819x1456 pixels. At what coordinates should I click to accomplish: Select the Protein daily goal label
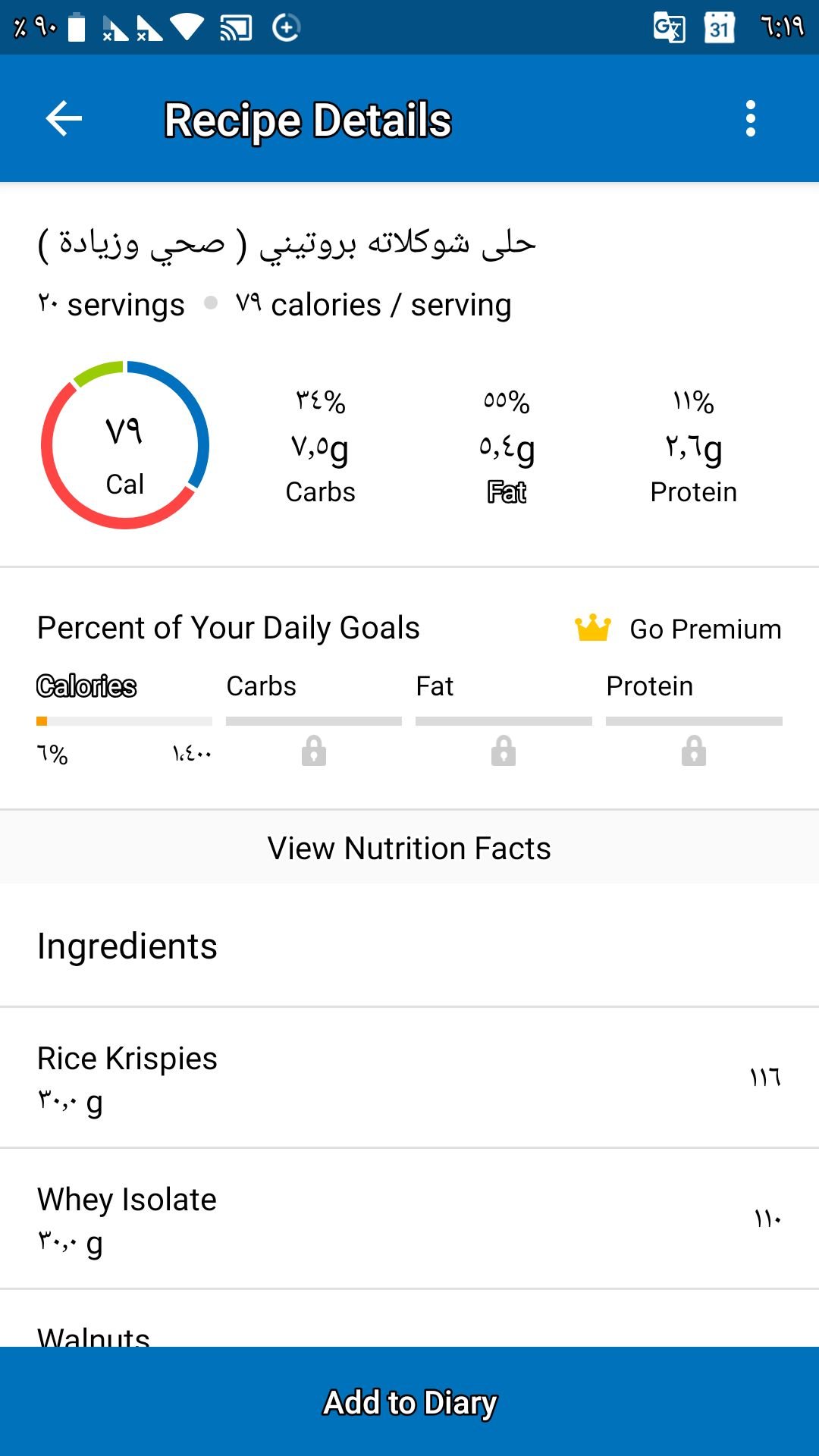649,686
